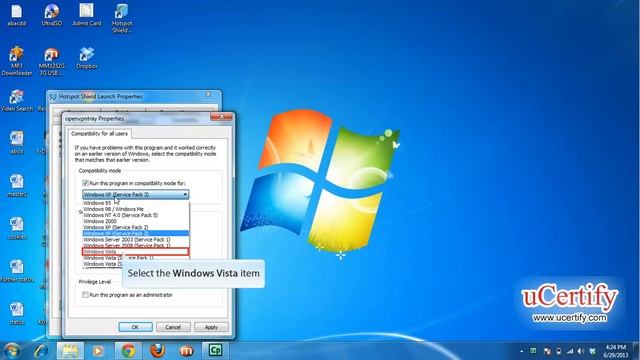
Task: Select the MMX352G 3G USB shortcut
Action: pyautogui.click(x=51, y=61)
